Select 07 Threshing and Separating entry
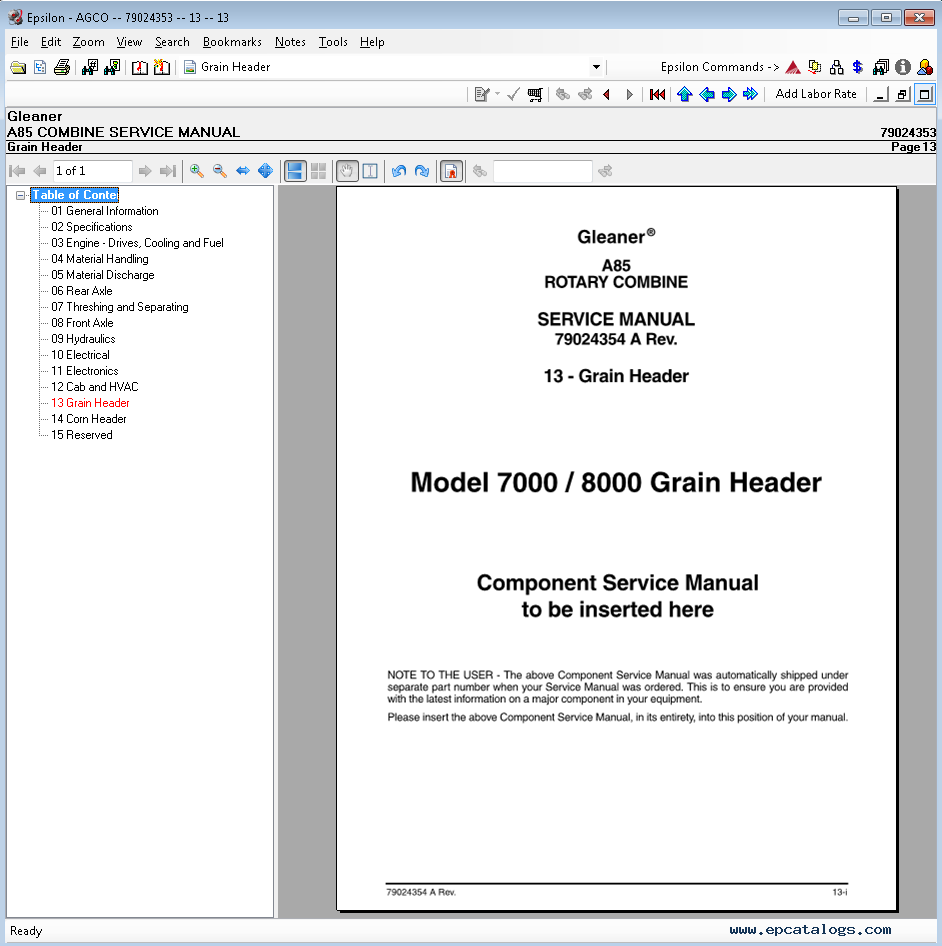942x946 pixels. tap(119, 307)
